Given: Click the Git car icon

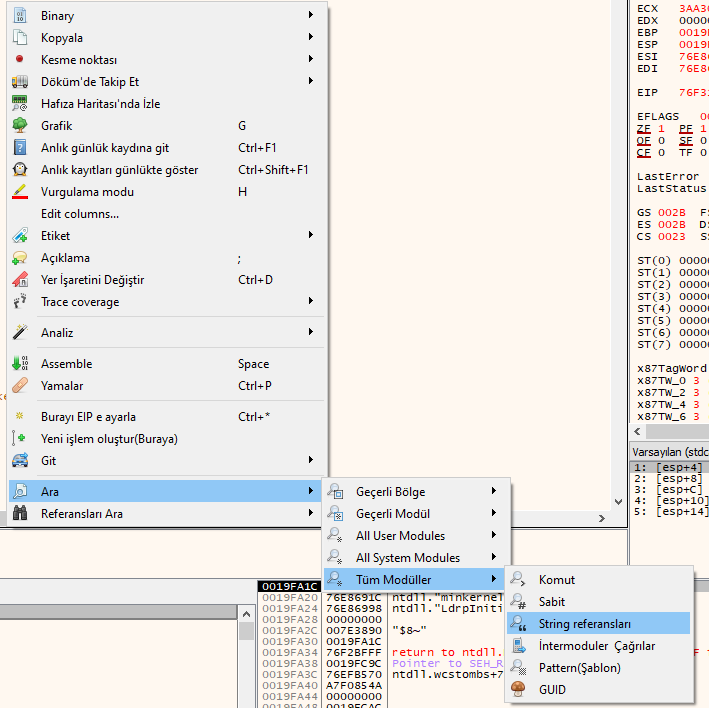Looking at the screenshot, I should (x=20, y=460).
